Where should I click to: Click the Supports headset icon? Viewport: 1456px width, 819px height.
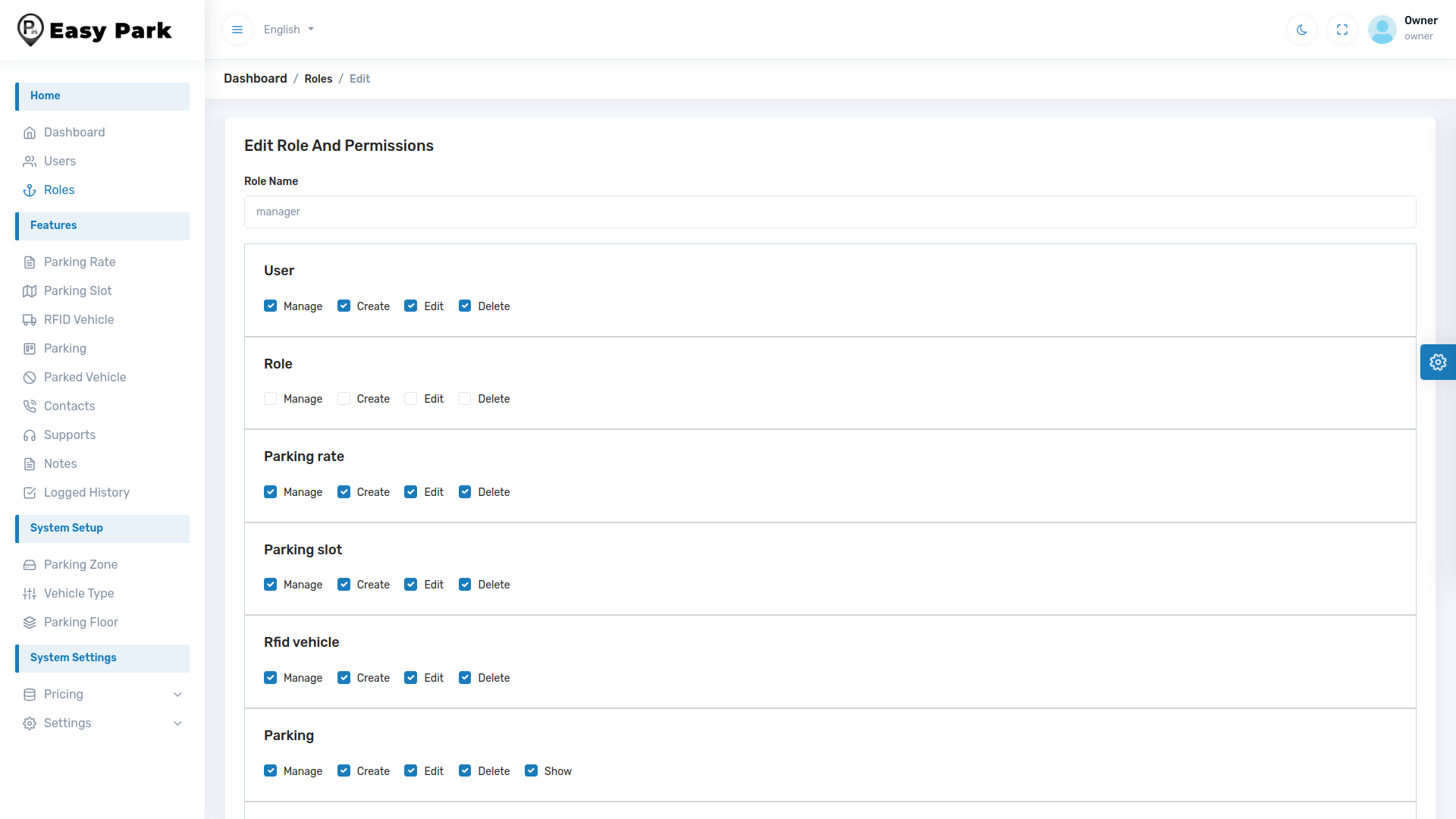pyautogui.click(x=30, y=435)
